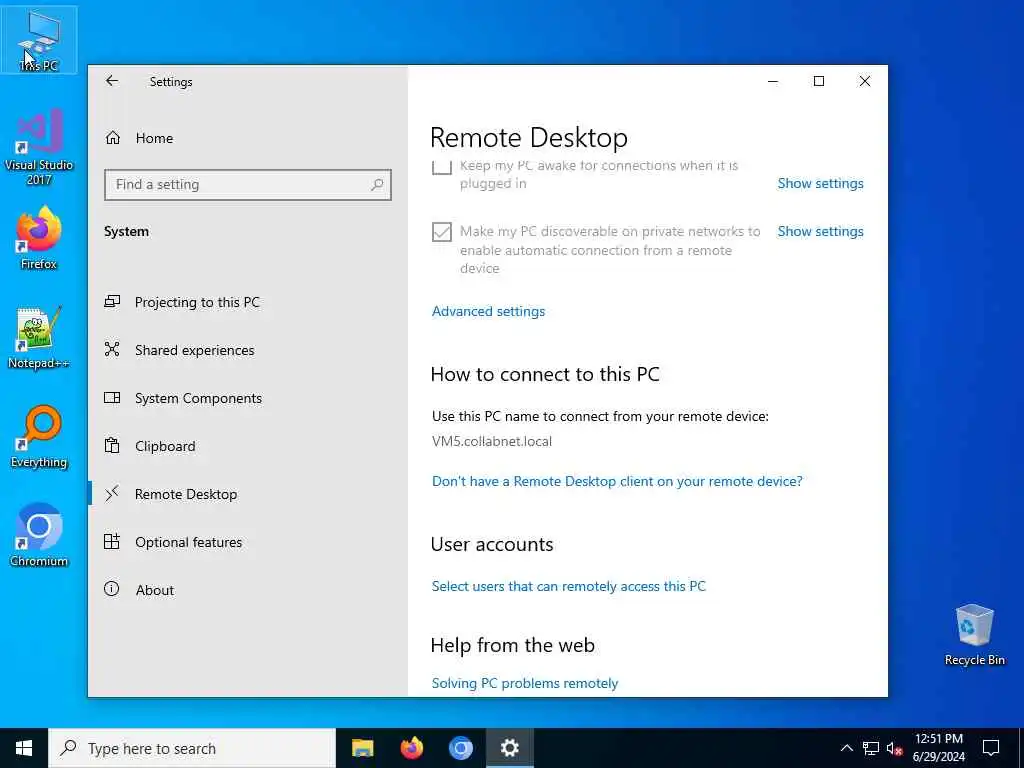Open Firefox from taskbar
The height and width of the screenshot is (768, 1024).
click(411, 748)
